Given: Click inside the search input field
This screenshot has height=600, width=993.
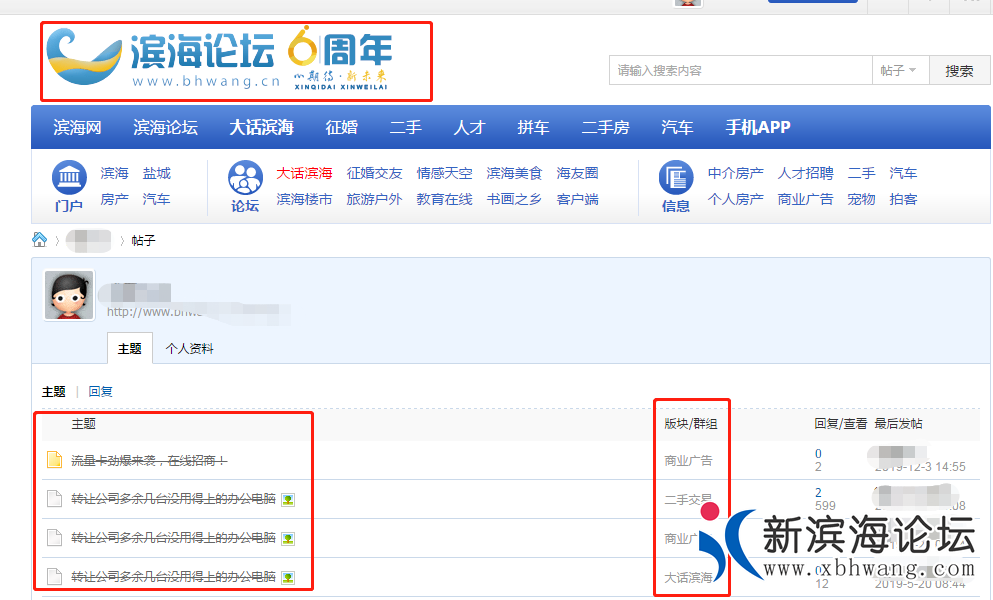Looking at the screenshot, I should pos(740,71).
